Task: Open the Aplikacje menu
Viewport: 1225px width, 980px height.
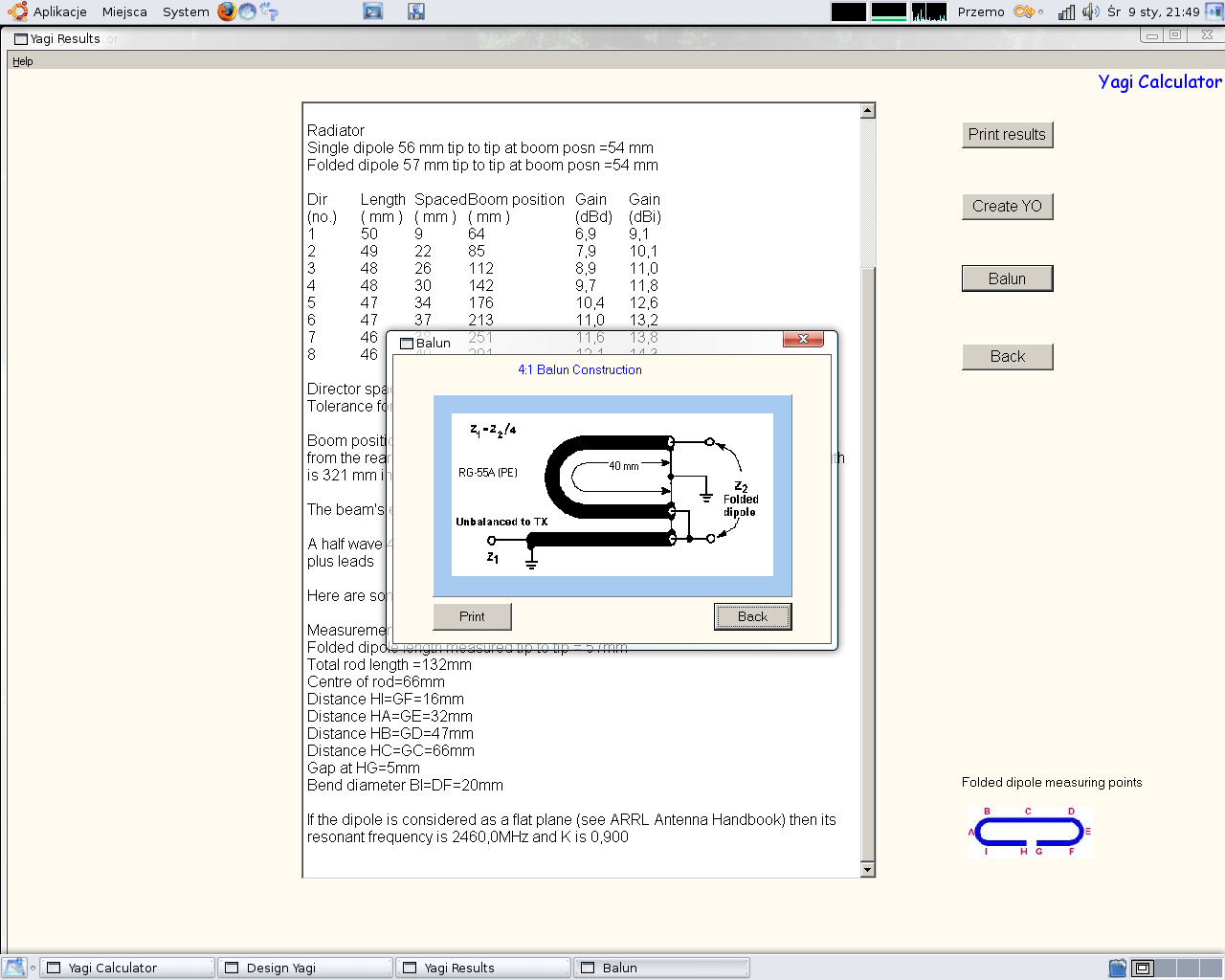Action: click(59, 11)
